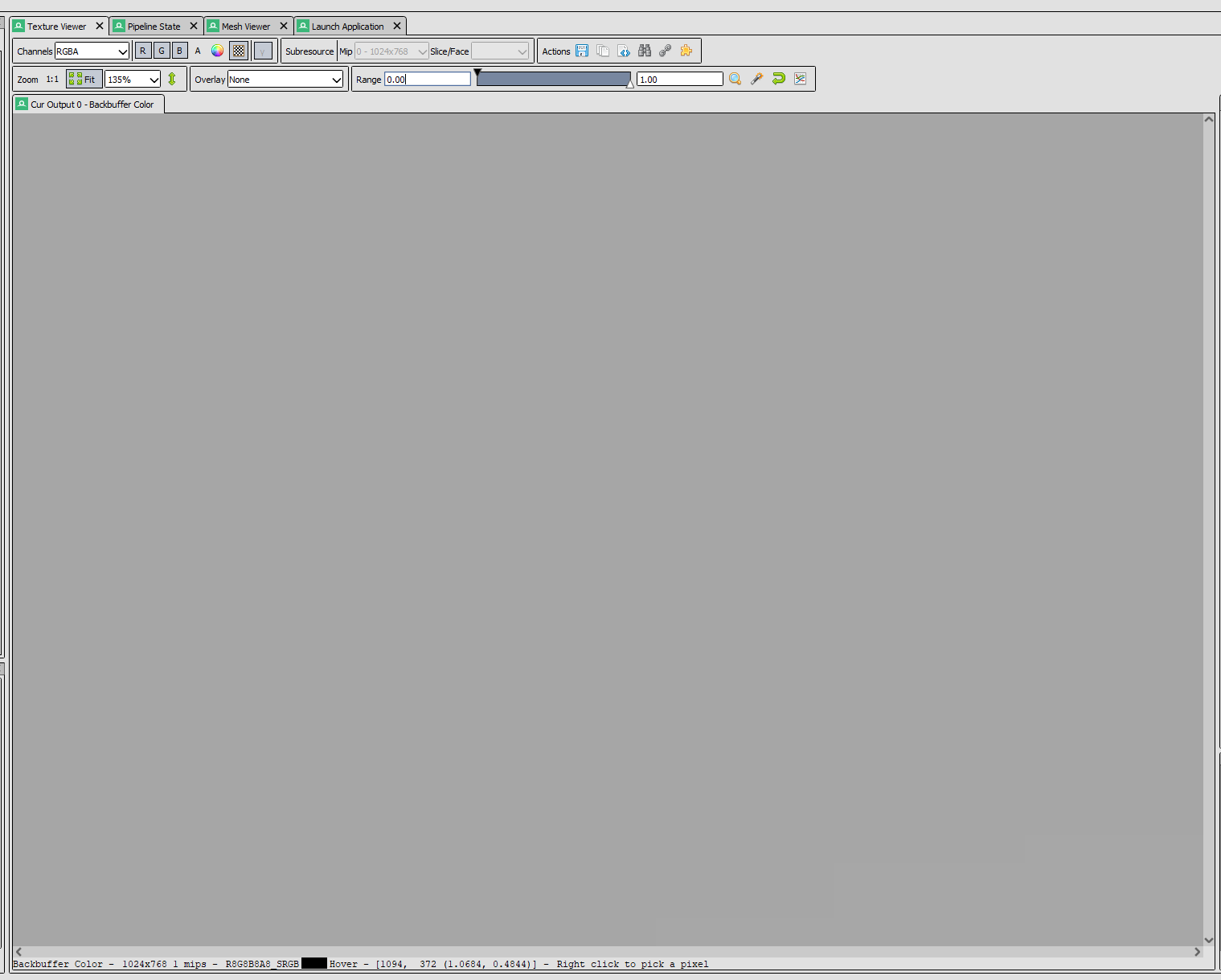Launch the custom texture display plugin icon
This screenshot has height=980, width=1221.
pyautogui.click(x=686, y=51)
